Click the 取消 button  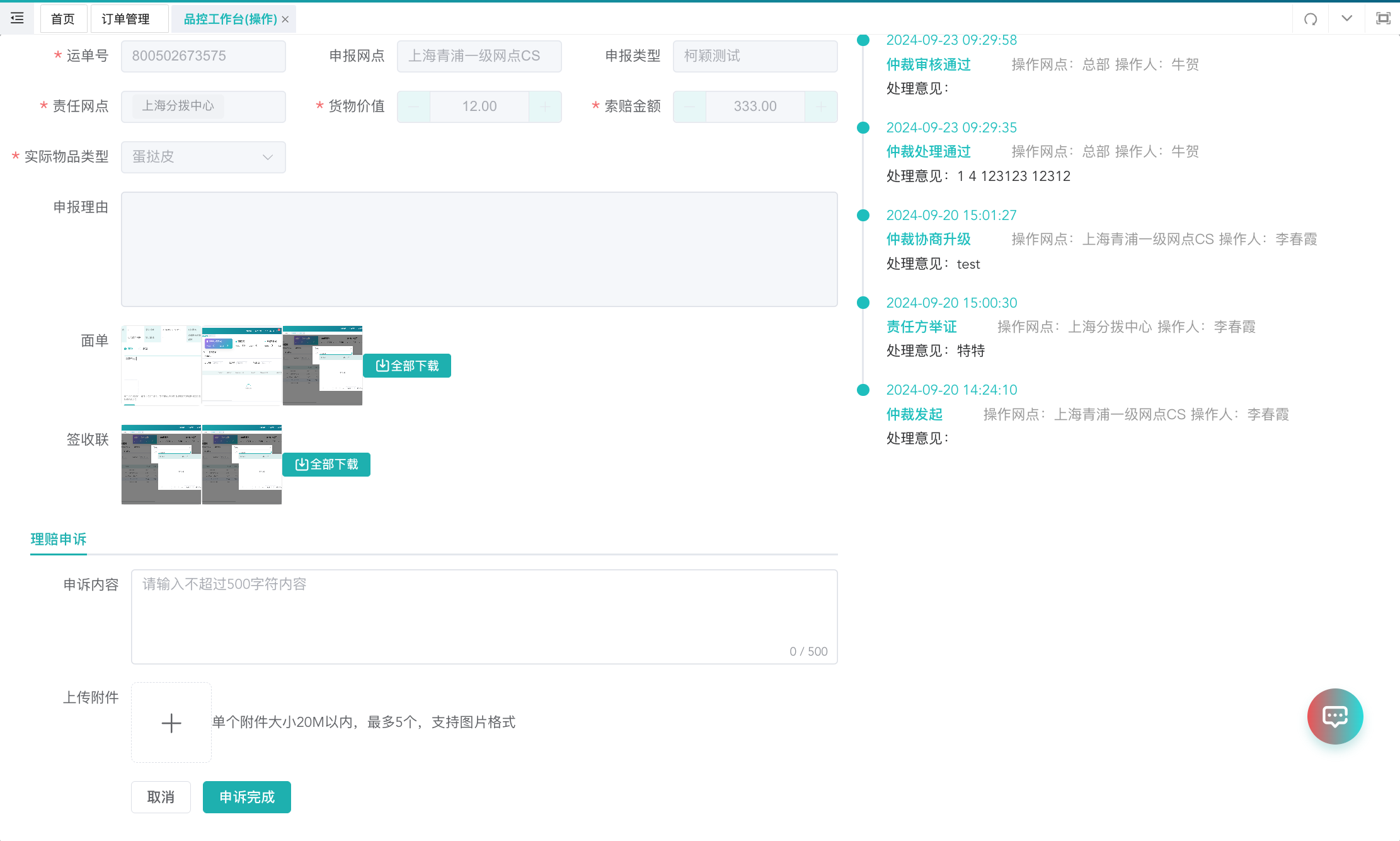click(x=161, y=797)
